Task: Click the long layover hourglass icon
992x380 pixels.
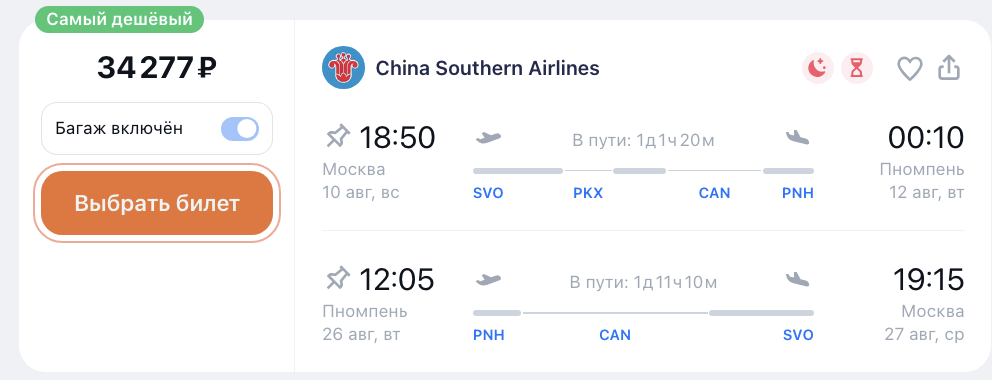Action: point(857,68)
